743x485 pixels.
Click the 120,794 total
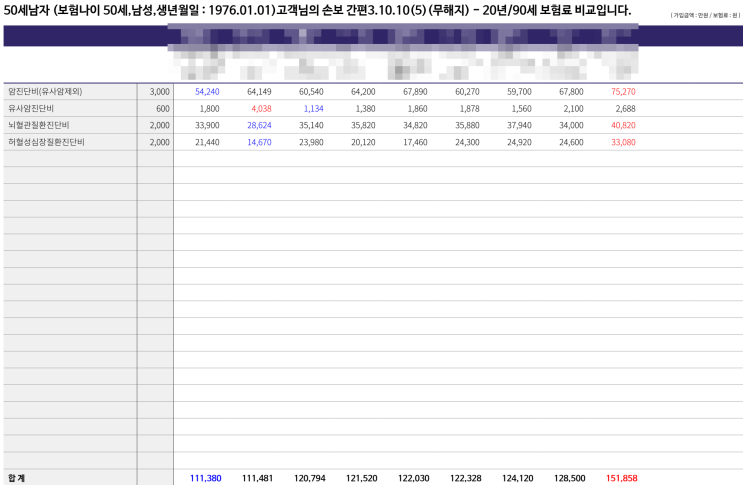(x=309, y=478)
